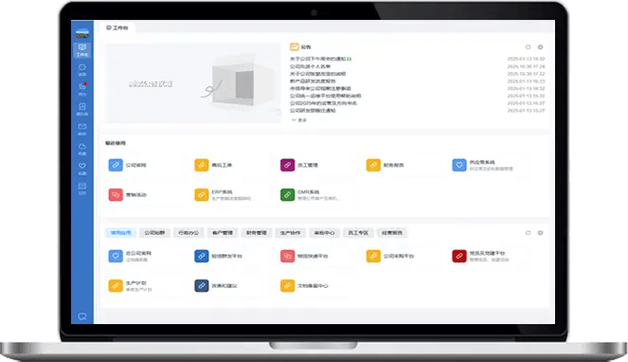This screenshot has height=362, width=628.
Task: Refresh the application category tabs panel
Action: point(528,233)
